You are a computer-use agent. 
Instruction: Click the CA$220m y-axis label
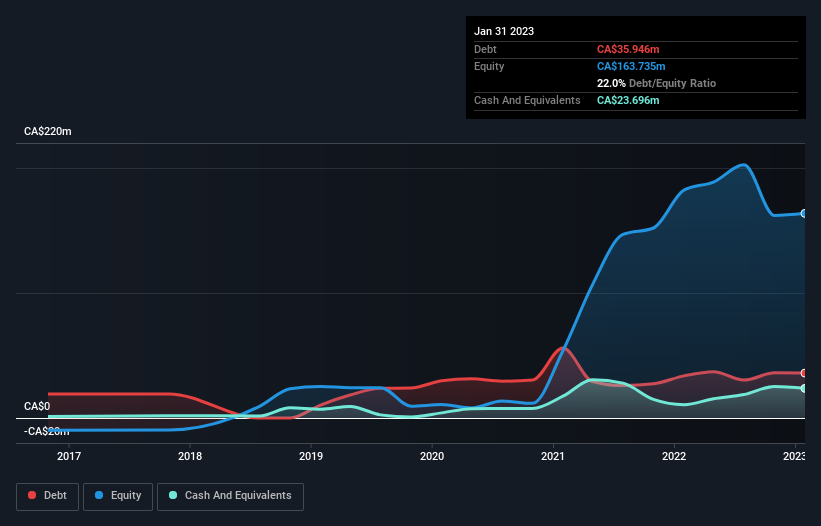[48, 131]
